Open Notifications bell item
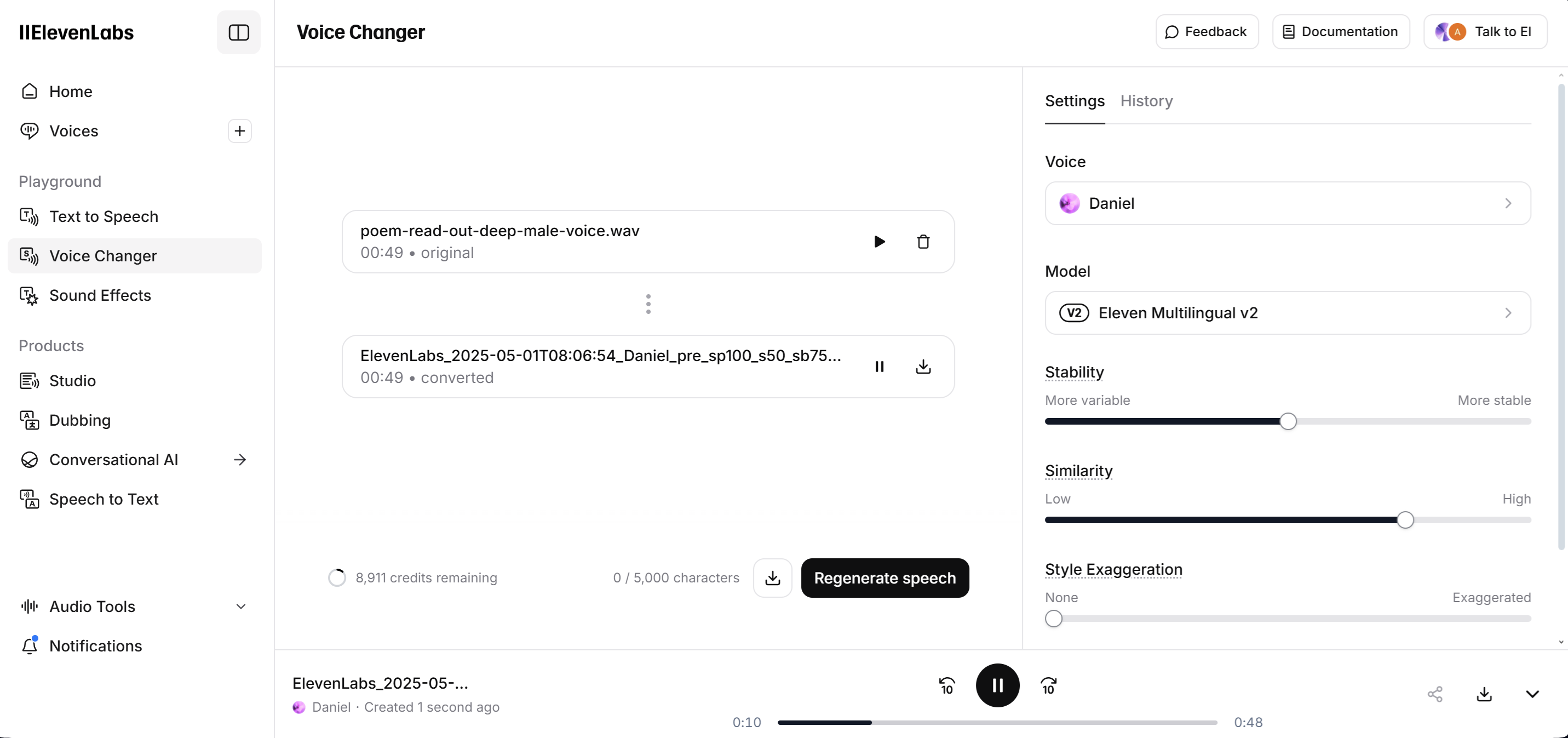Viewport: 1568px width, 738px height. point(134,646)
